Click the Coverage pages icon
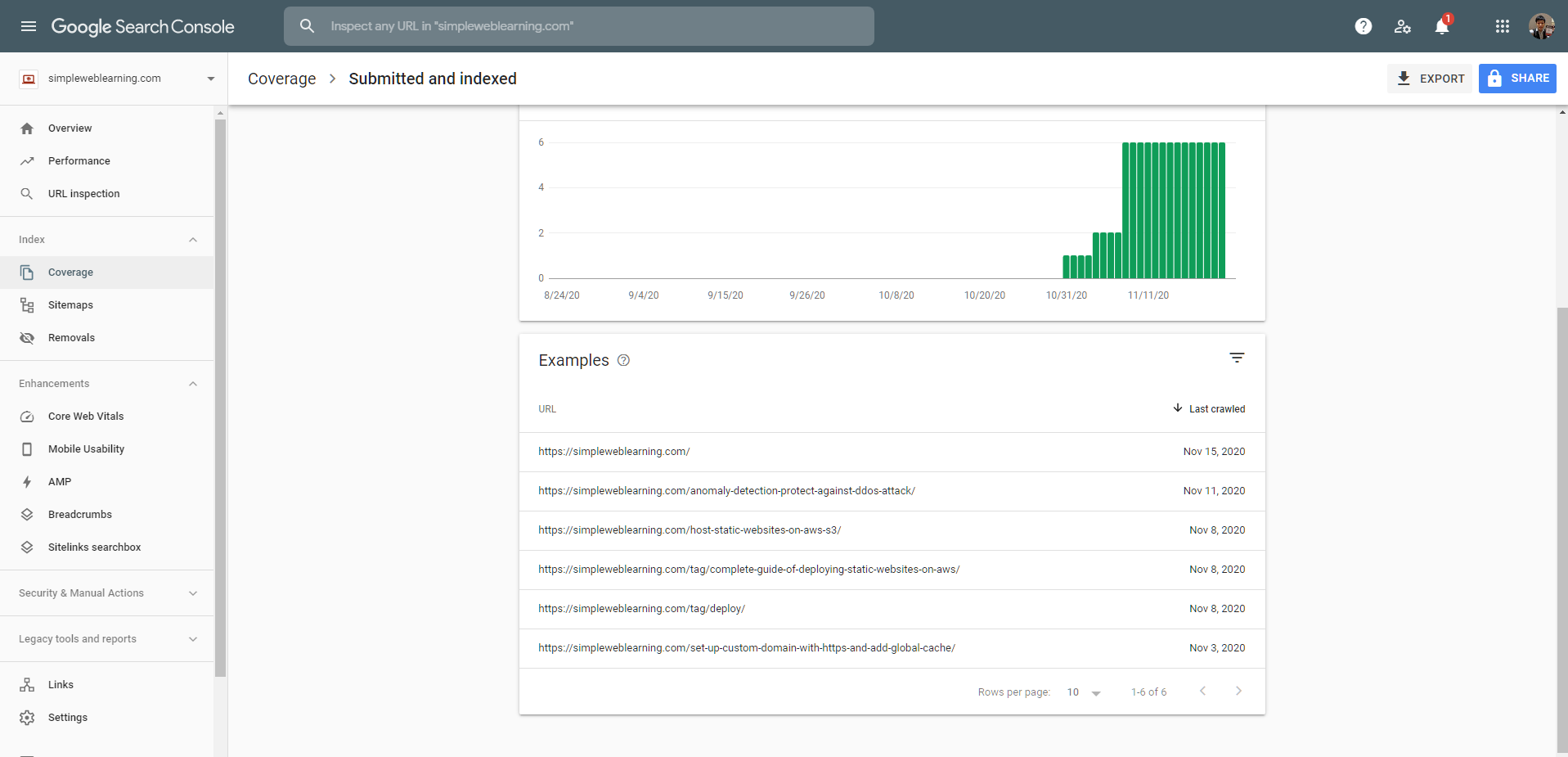Viewport: 1568px width, 757px height. (x=27, y=273)
